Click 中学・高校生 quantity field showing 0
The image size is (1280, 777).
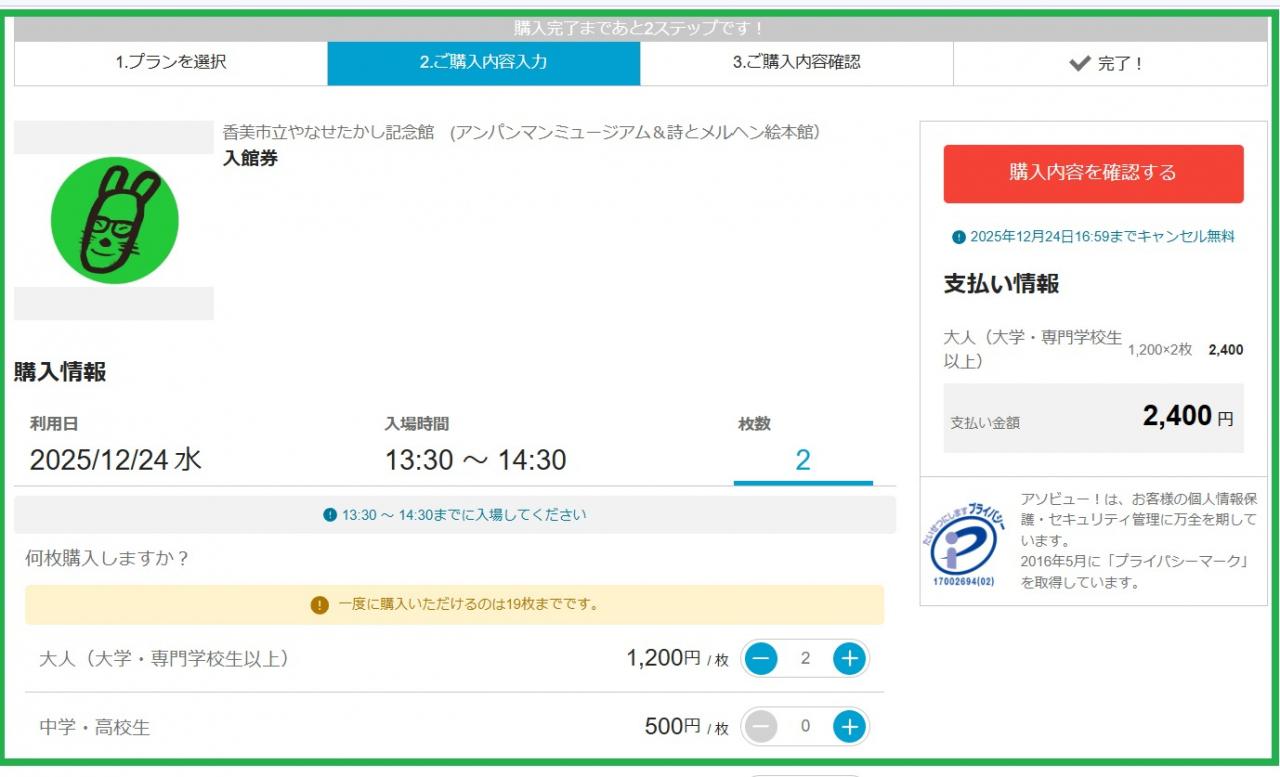click(805, 727)
